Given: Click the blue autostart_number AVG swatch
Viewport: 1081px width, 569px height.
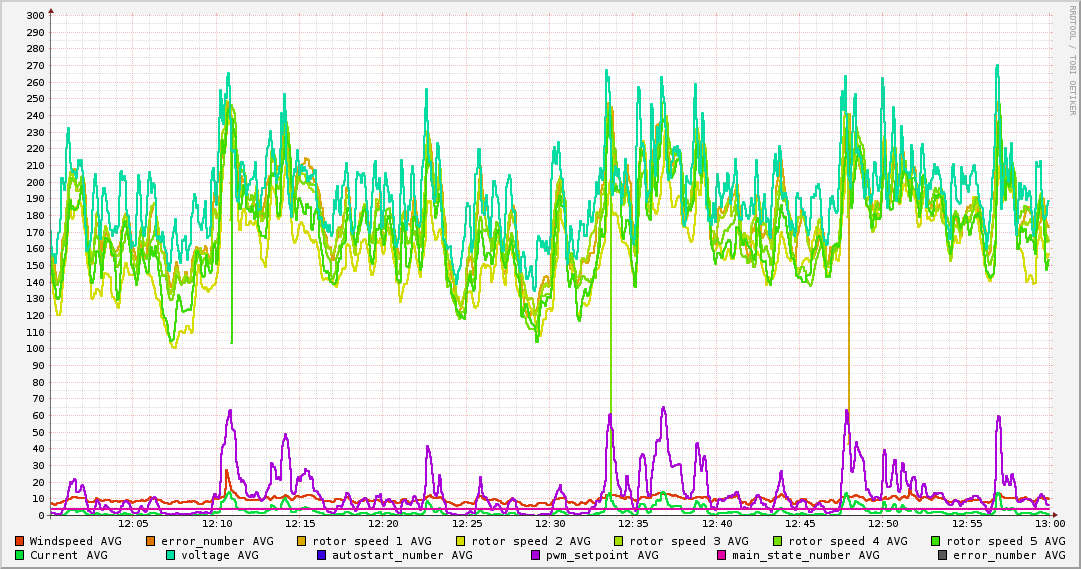Looking at the screenshot, I should pos(322,555).
